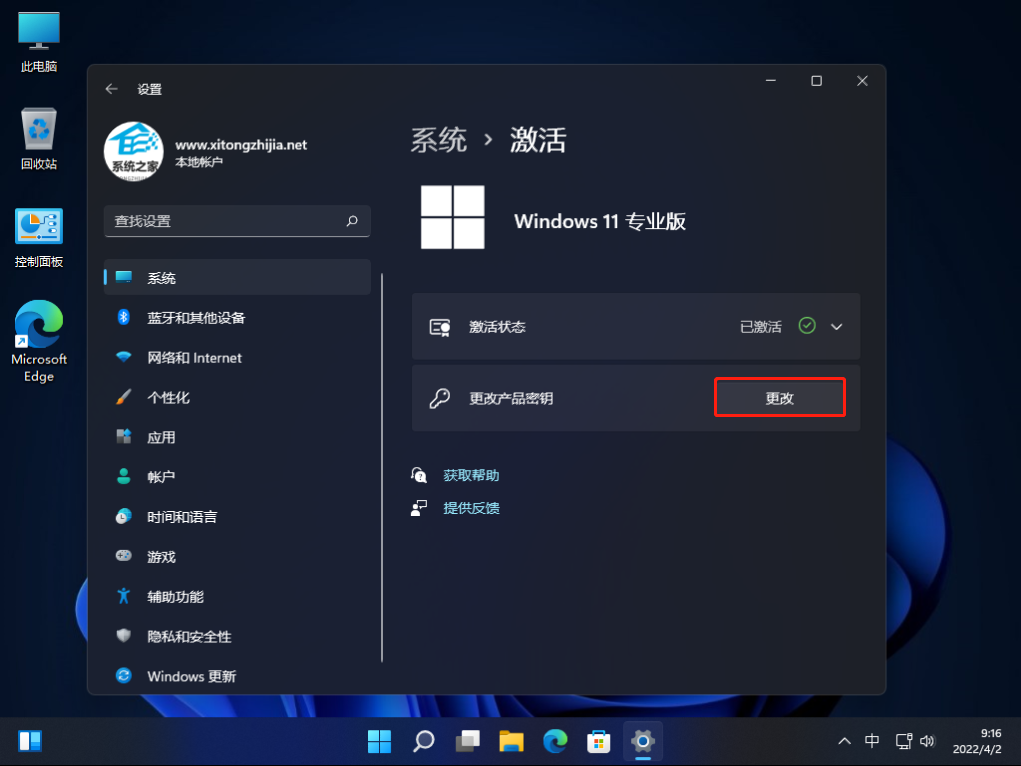Open 隐私和安全性 settings
The width and height of the screenshot is (1021, 766).
[x=237, y=636]
